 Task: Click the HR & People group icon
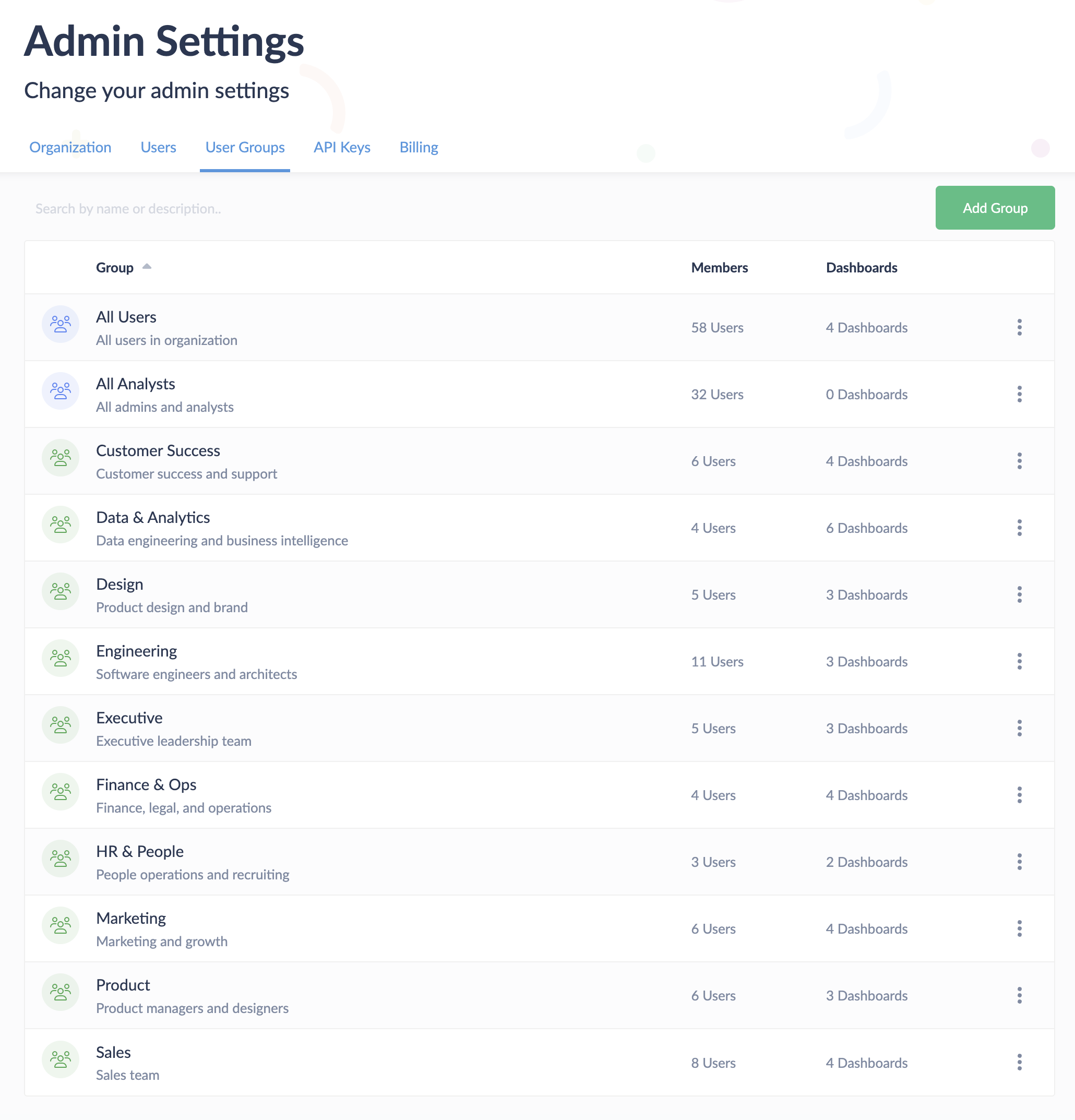[60, 859]
